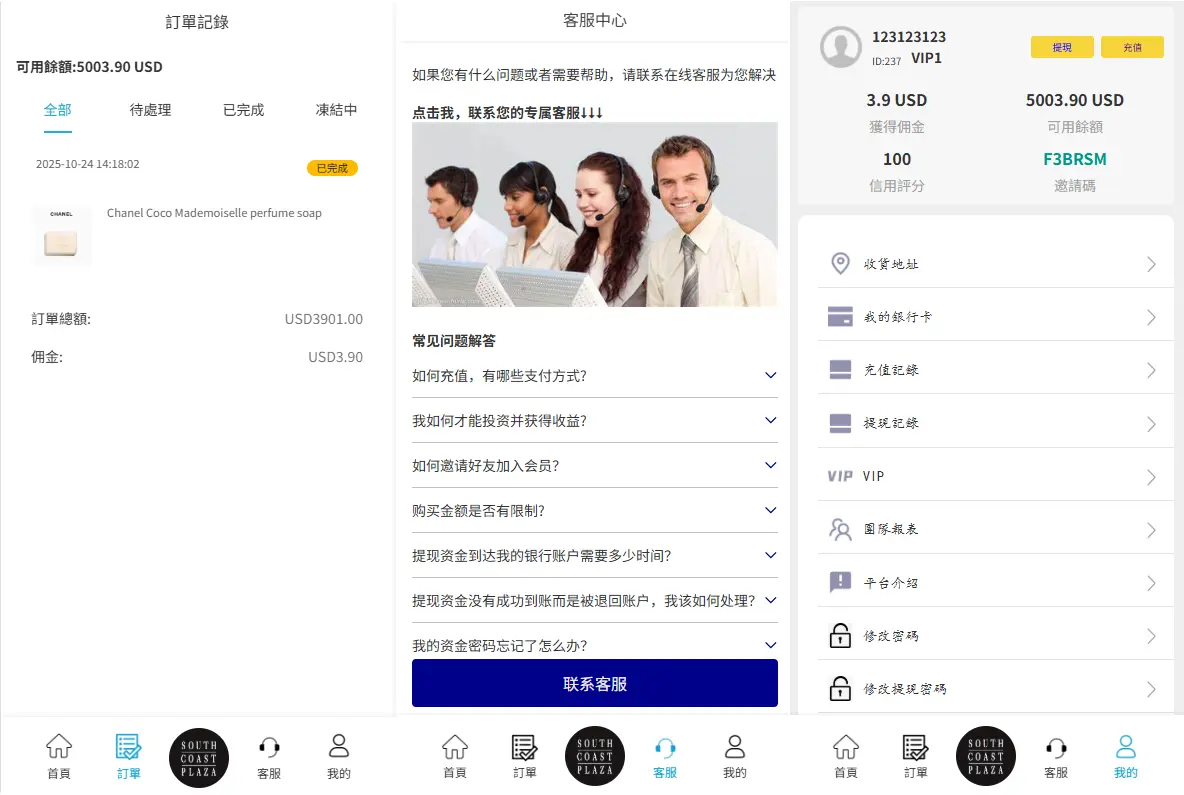Select the 全部 orders tab
Viewport: 1184px width, 795px height.
[x=58, y=110]
